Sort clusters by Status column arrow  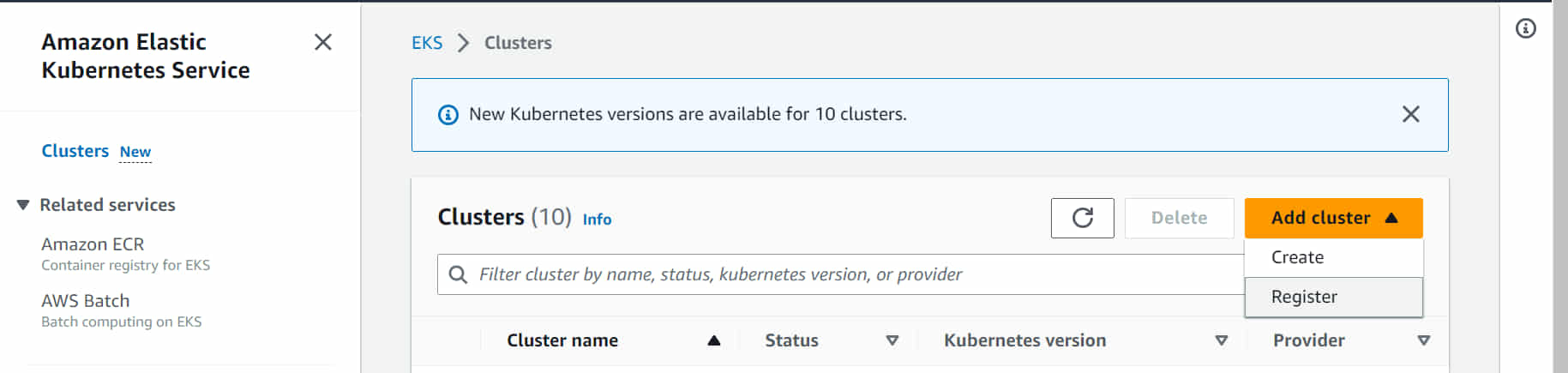pyautogui.click(x=892, y=340)
